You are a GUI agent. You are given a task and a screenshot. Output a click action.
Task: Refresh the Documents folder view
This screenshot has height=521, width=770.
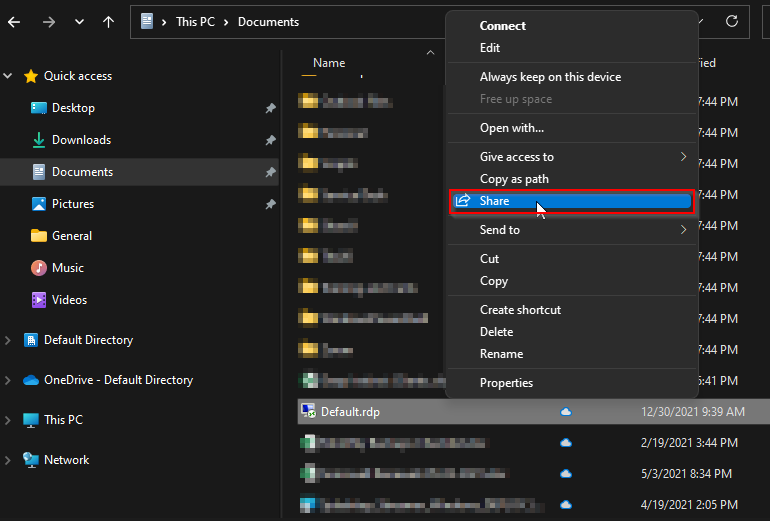(x=732, y=22)
